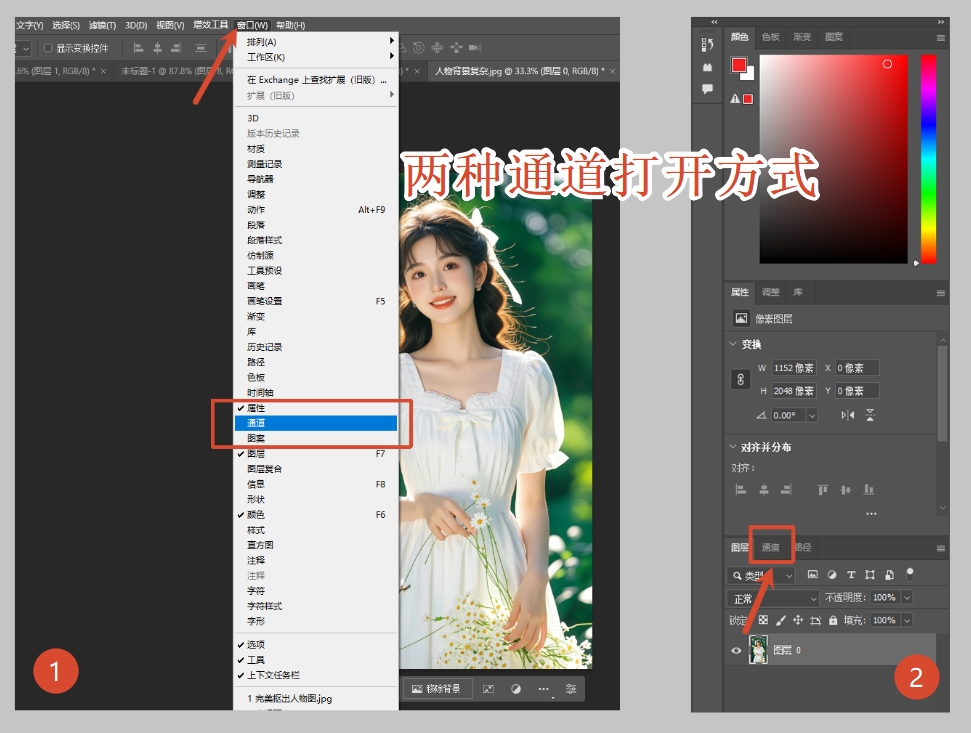Image resolution: width=971 pixels, height=733 pixels.
Task: Click the link width and height chain icon
Action: click(741, 379)
